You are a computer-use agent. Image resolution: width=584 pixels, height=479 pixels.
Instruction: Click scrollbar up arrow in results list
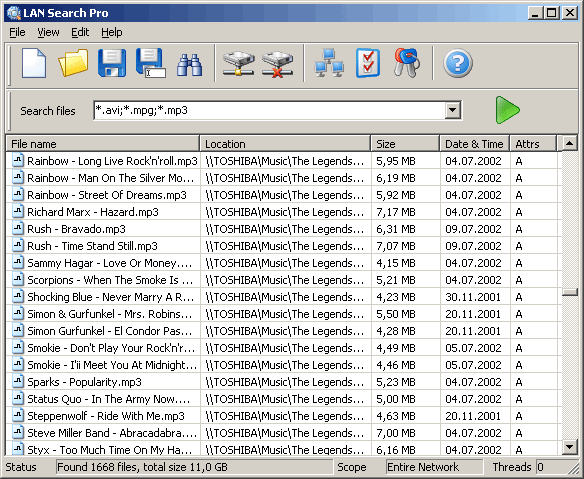point(569,143)
